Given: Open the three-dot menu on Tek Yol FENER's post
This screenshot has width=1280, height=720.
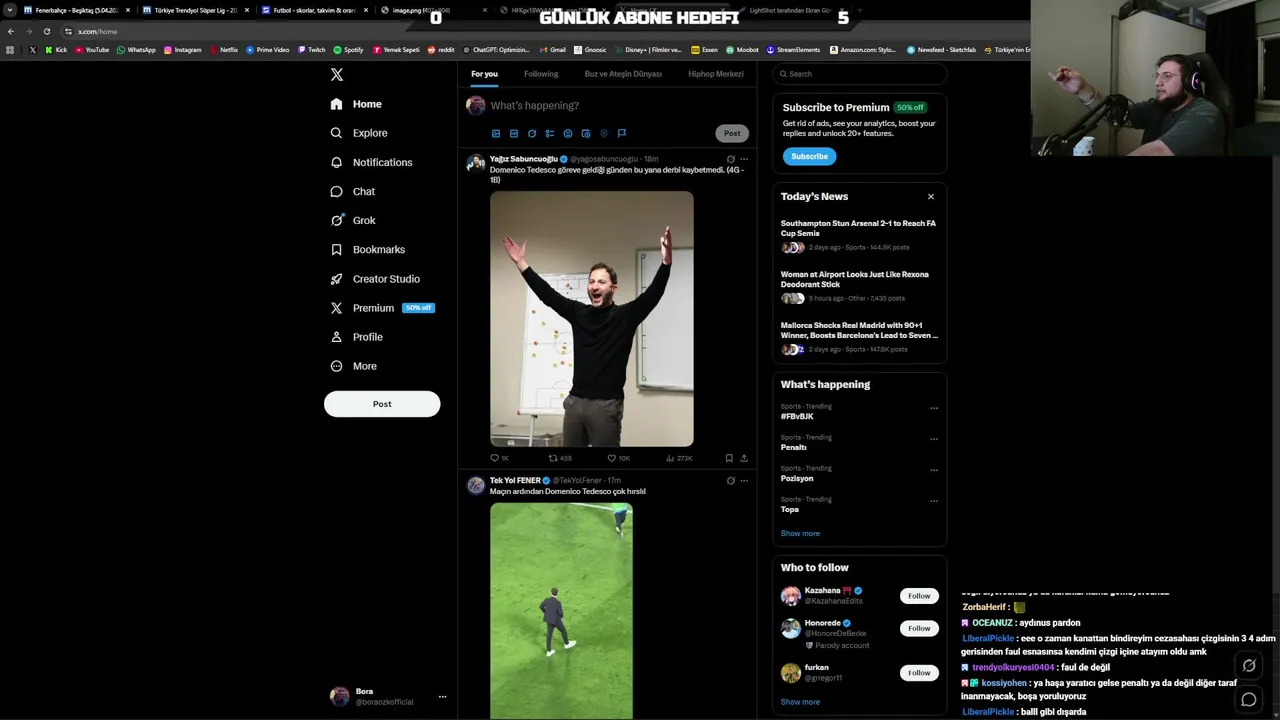Looking at the screenshot, I should (744, 480).
